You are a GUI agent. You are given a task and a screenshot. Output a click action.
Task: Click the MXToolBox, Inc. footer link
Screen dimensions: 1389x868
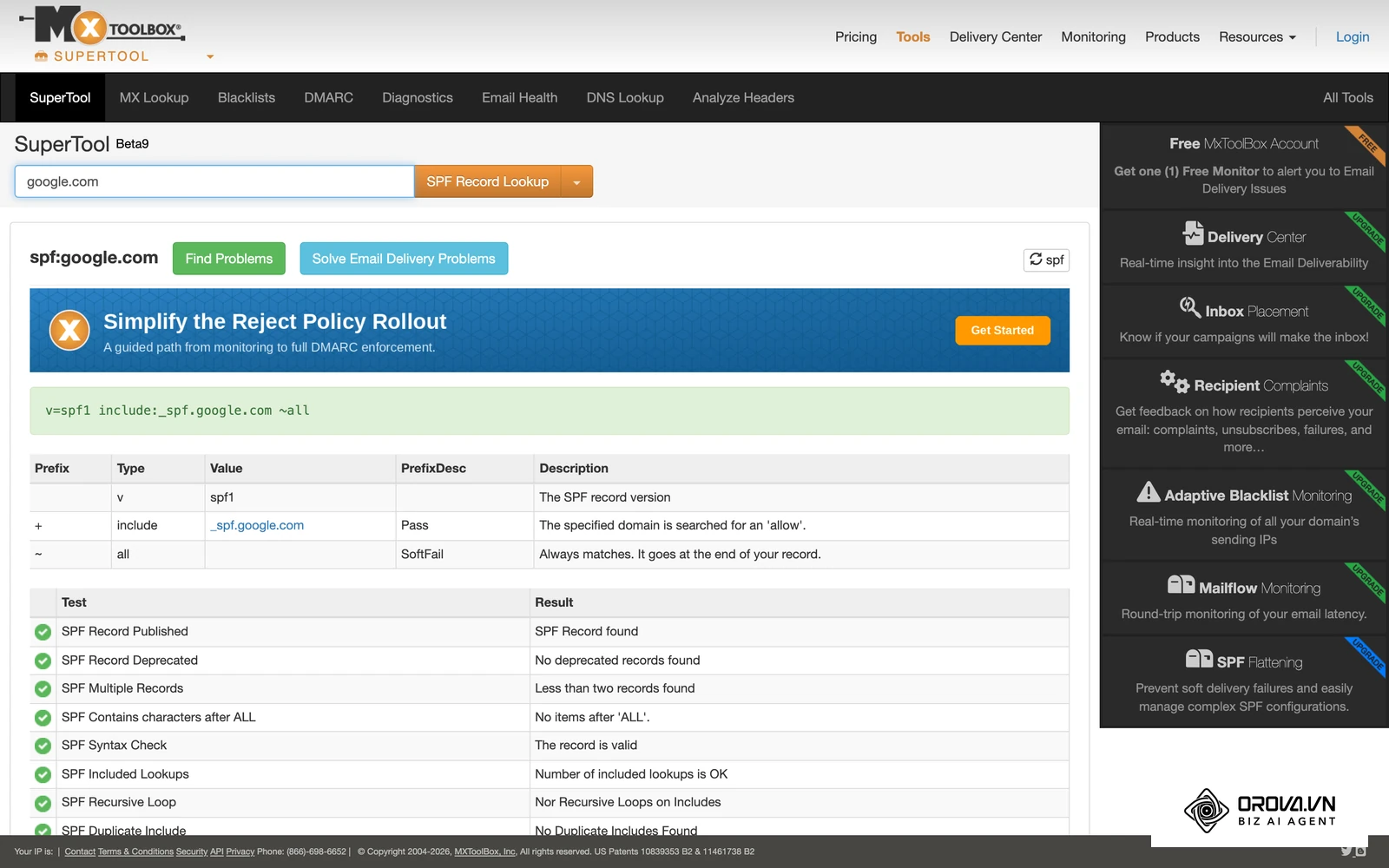pos(485,852)
